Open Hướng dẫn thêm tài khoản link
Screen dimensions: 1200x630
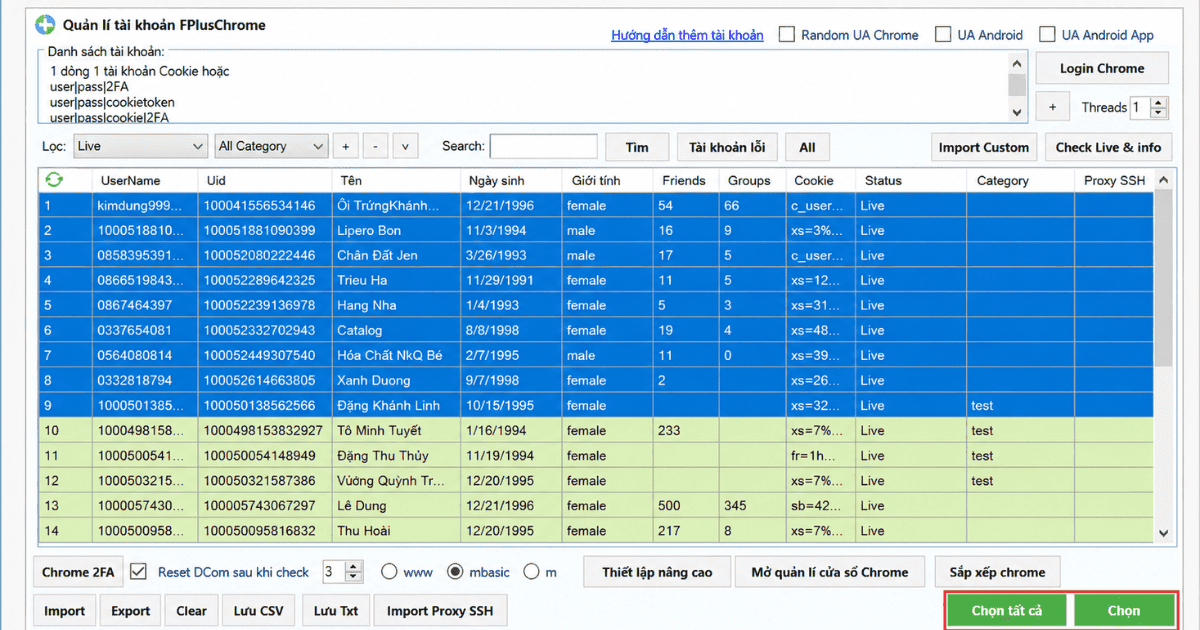click(687, 35)
